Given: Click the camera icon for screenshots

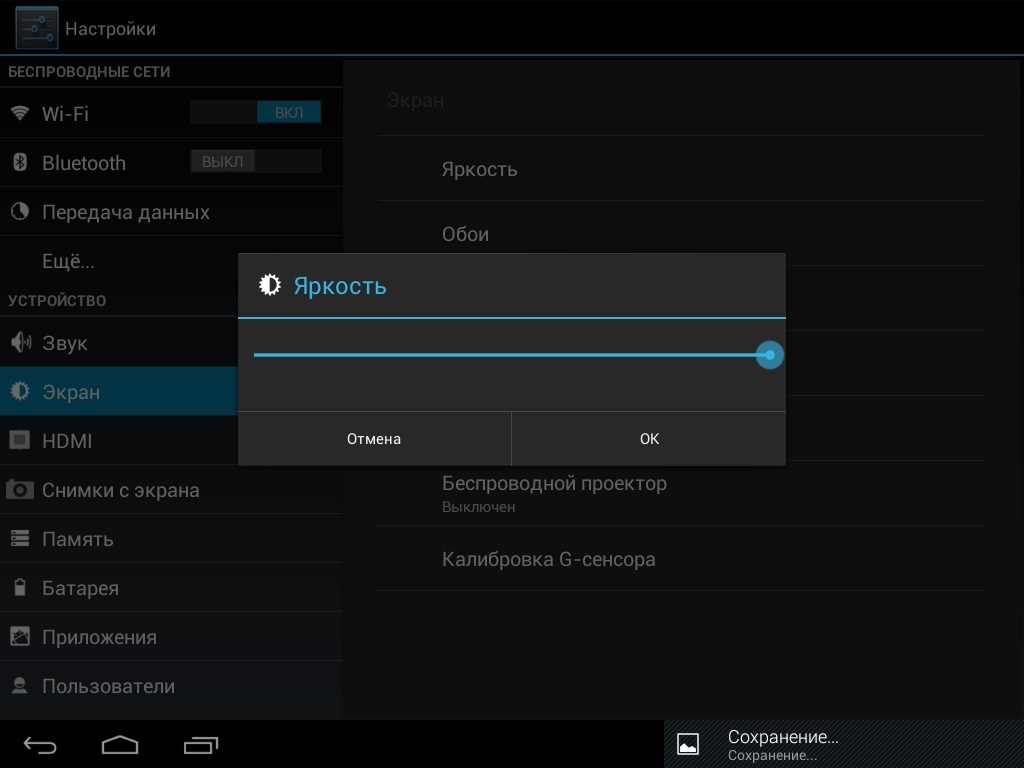Looking at the screenshot, I should click(x=20, y=490).
